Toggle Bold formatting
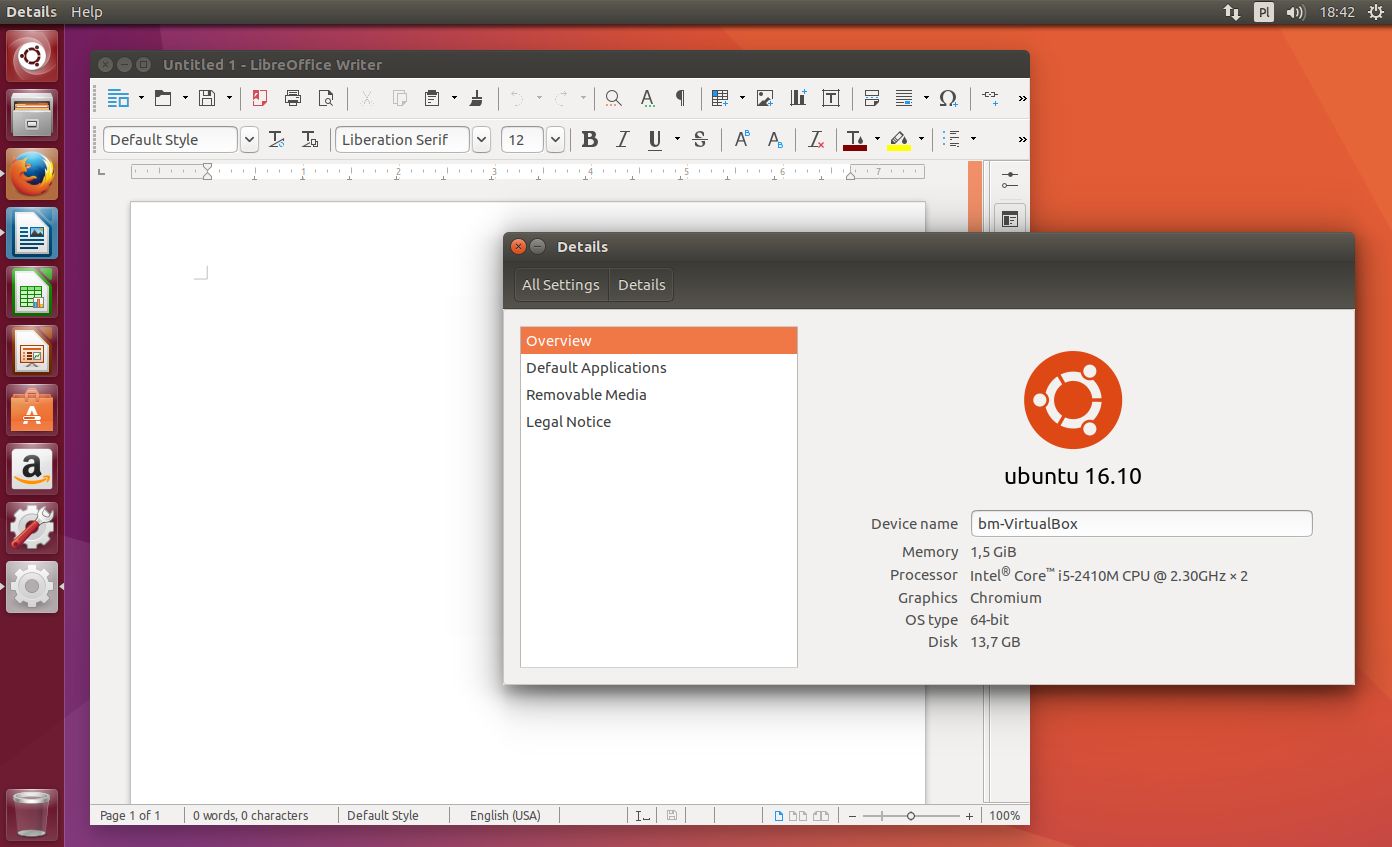The width and height of the screenshot is (1392, 847). coord(590,140)
